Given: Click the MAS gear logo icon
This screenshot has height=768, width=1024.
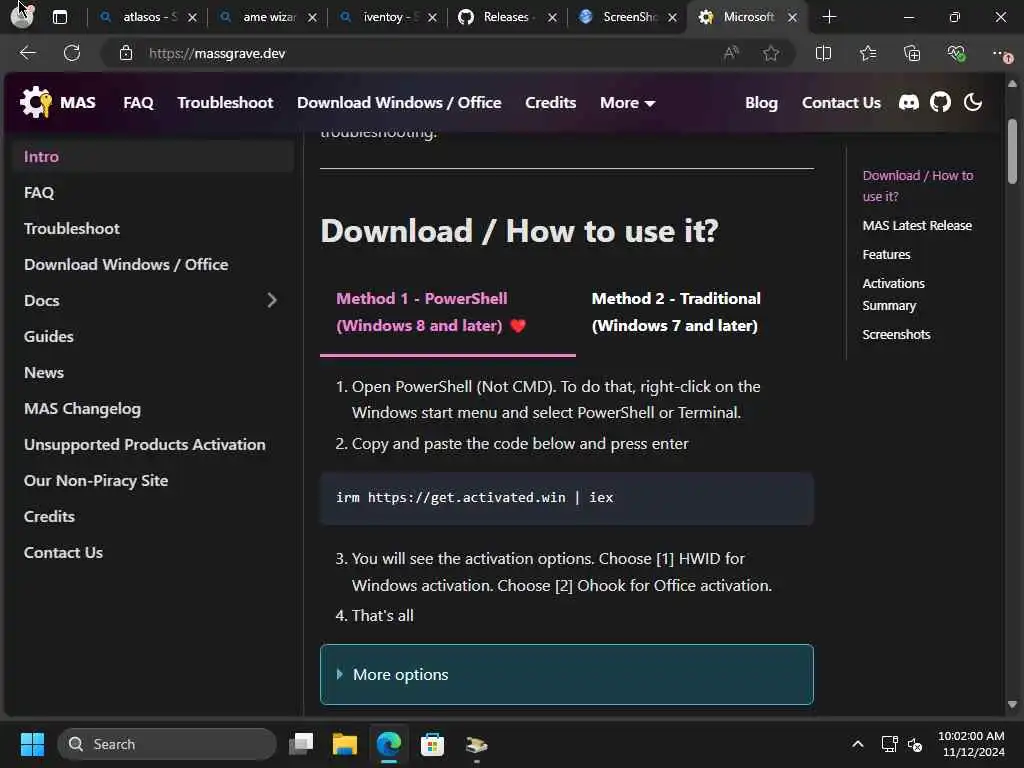Looking at the screenshot, I should click(35, 103).
